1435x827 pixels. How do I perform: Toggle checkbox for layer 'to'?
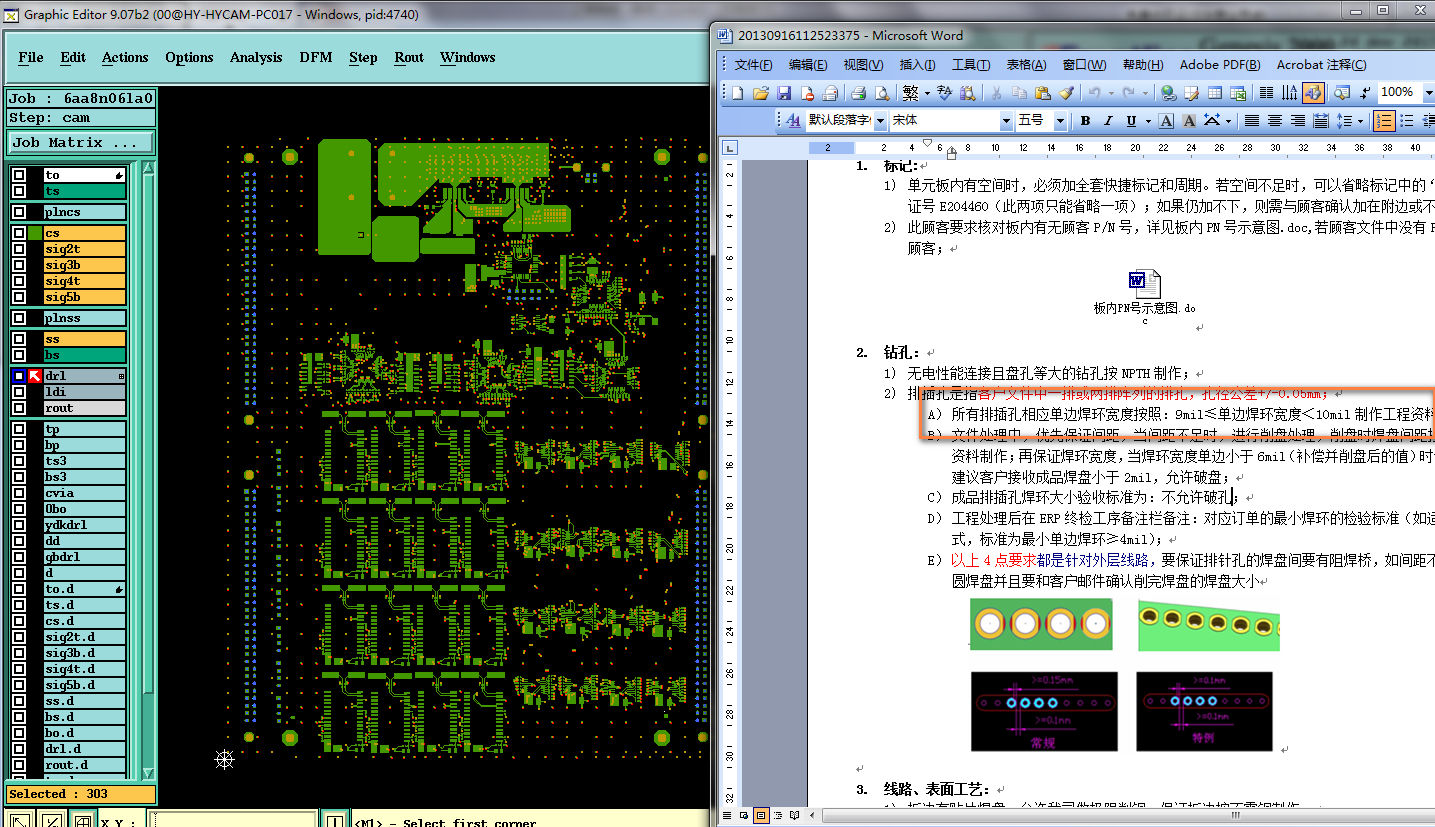pyautogui.click(x=18, y=175)
